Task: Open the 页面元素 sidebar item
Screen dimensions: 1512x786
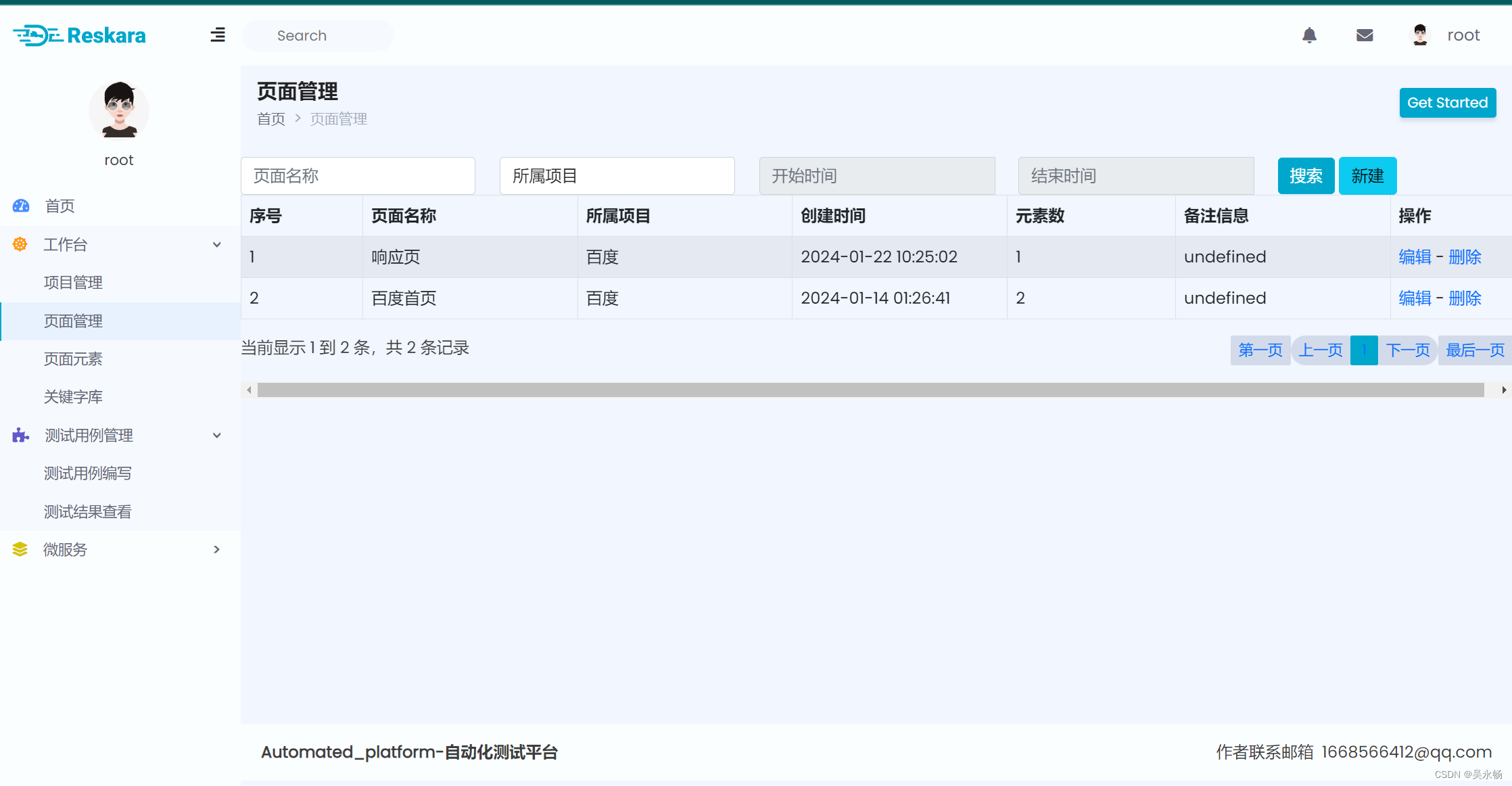Action: [x=73, y=359]
